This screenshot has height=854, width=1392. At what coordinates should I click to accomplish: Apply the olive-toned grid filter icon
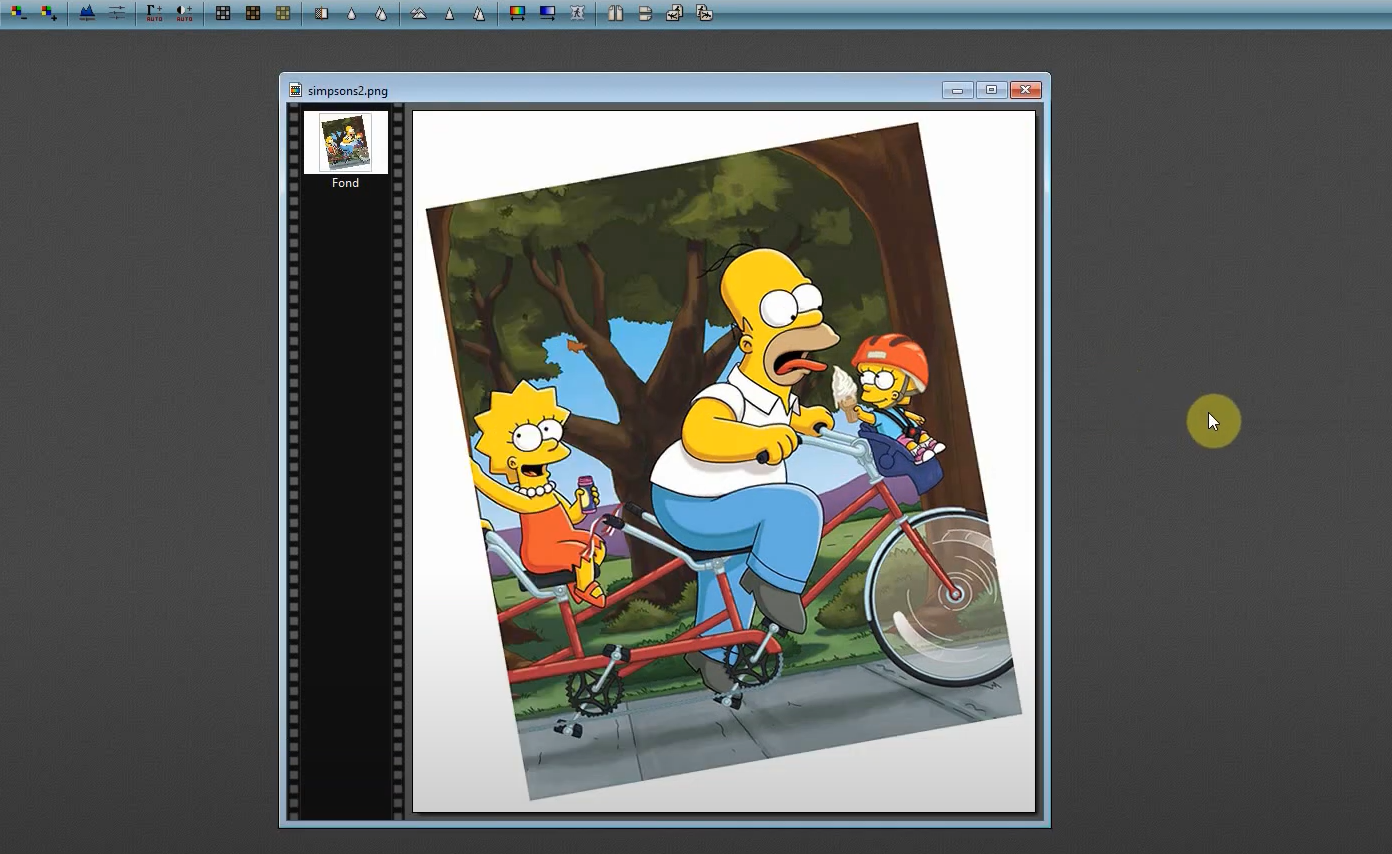pyautogui.click(x=283, y=14)
